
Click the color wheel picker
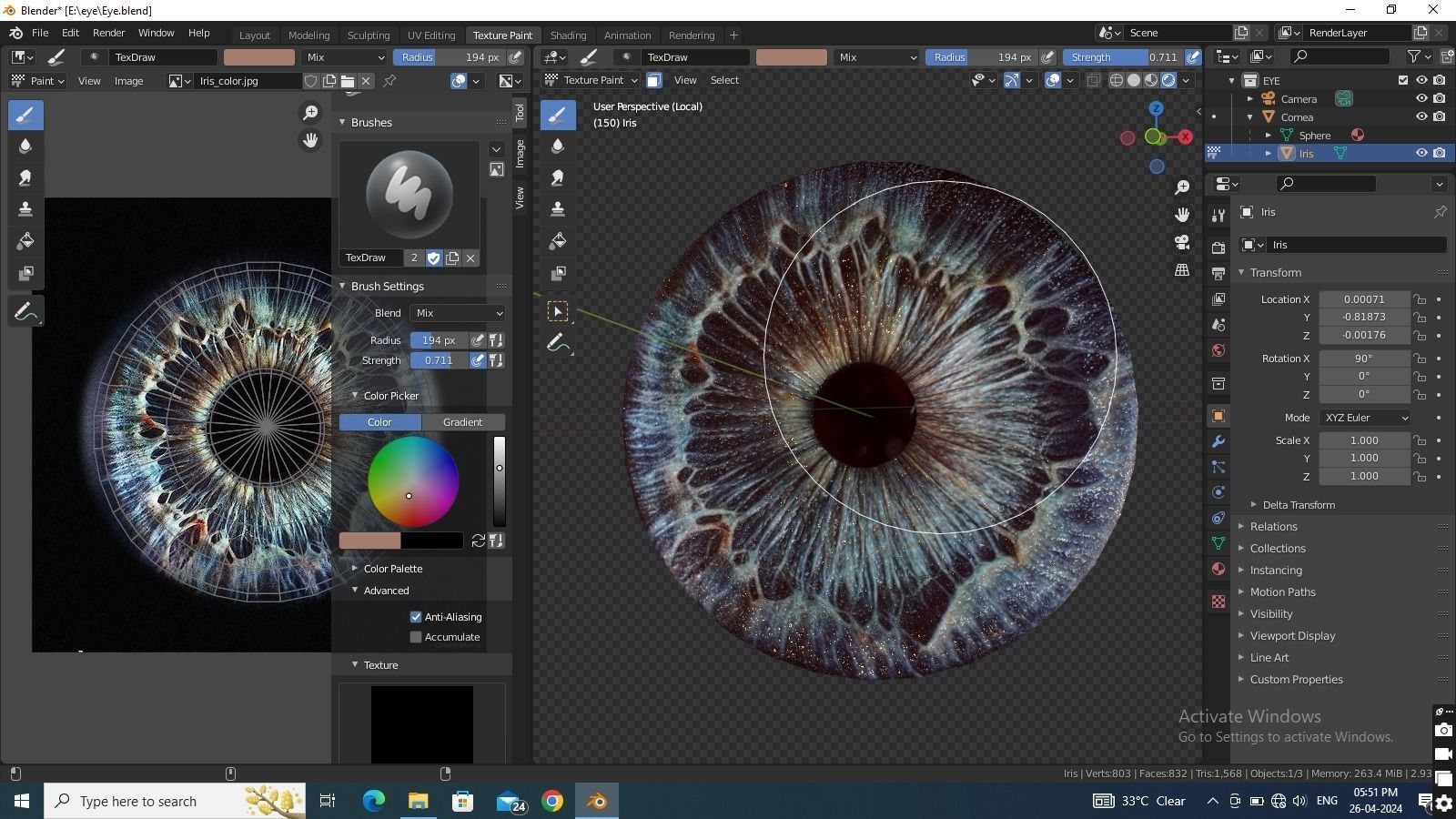coord(413,481)
